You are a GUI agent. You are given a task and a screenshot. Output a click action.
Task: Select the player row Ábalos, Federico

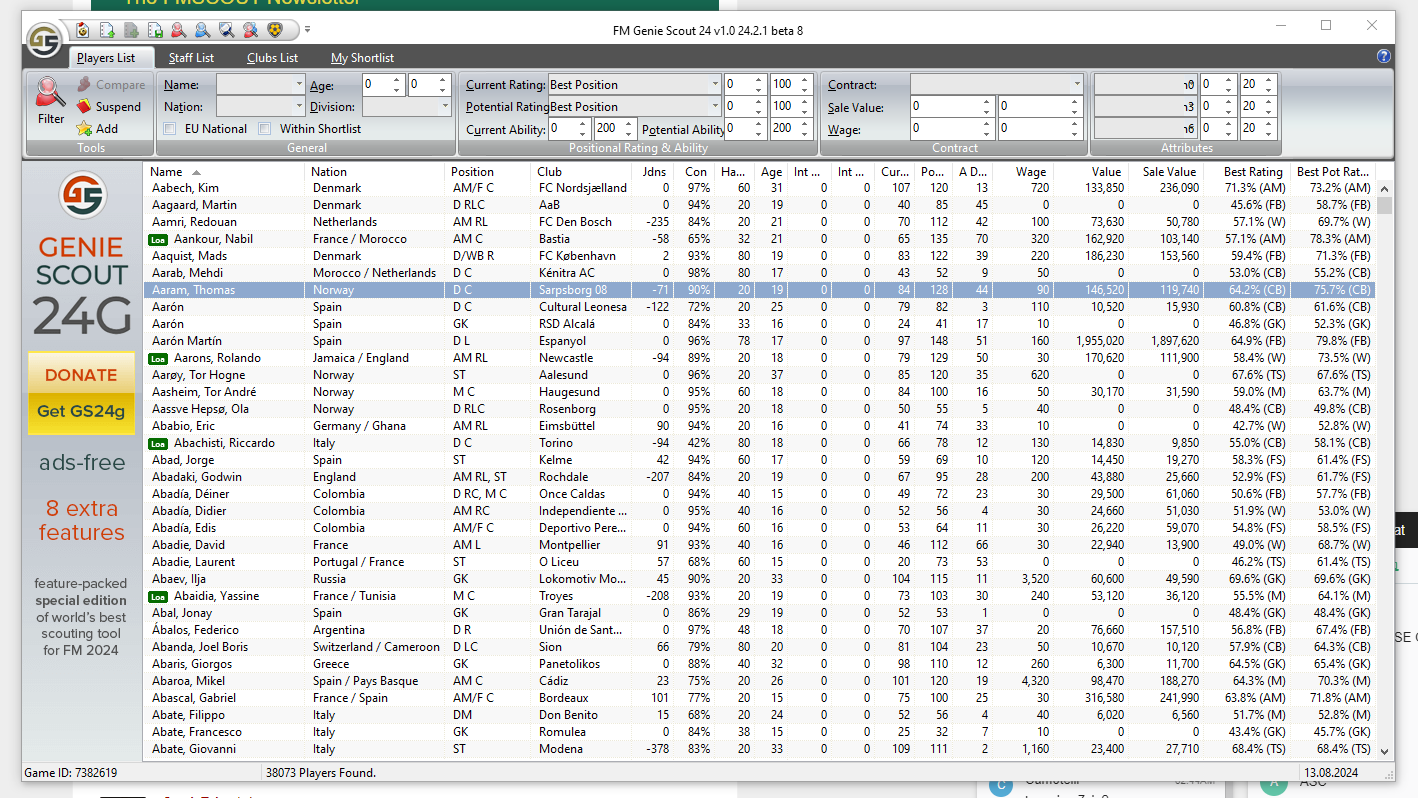pos(760,630)
